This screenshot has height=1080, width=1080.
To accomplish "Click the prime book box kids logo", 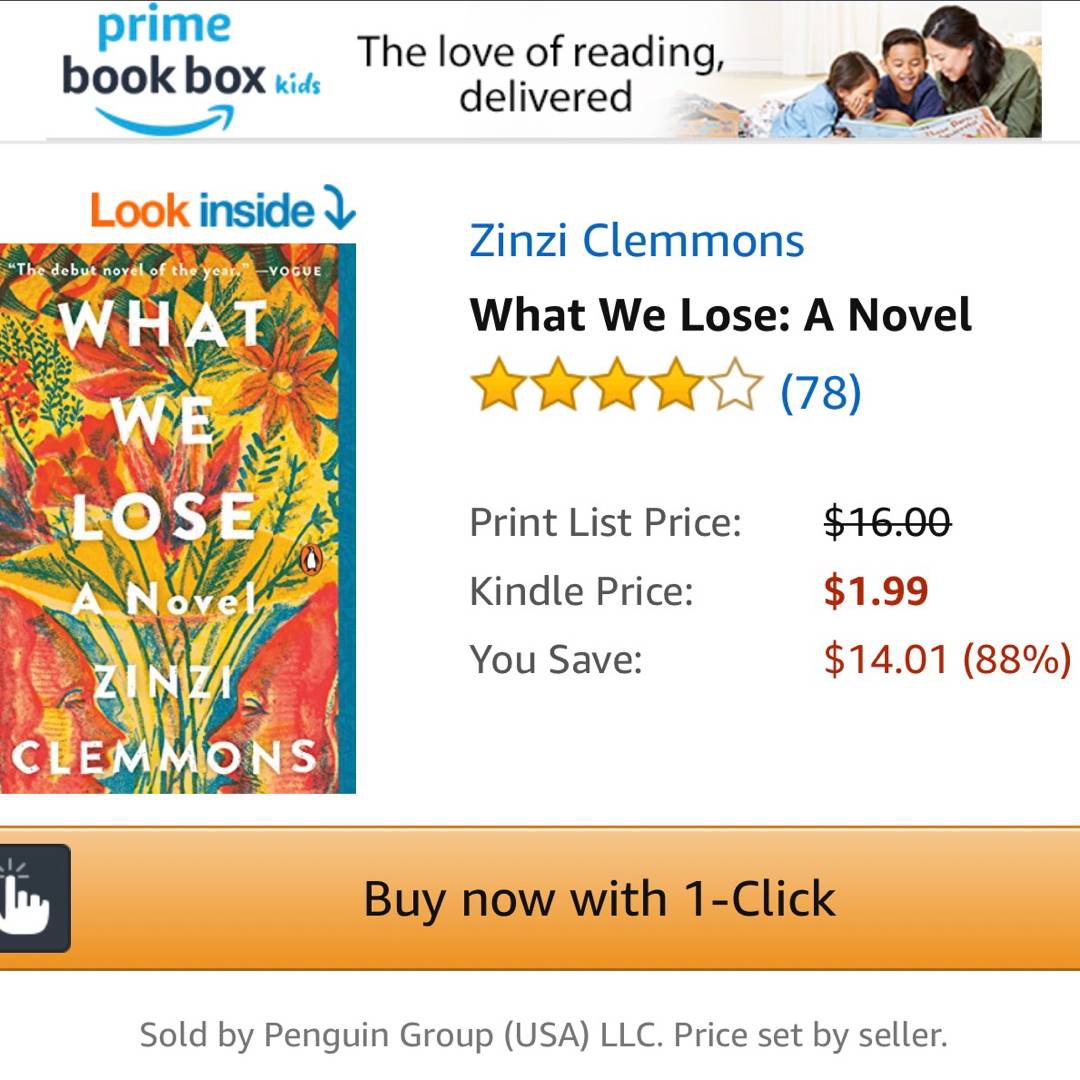I will click(190, 68).
